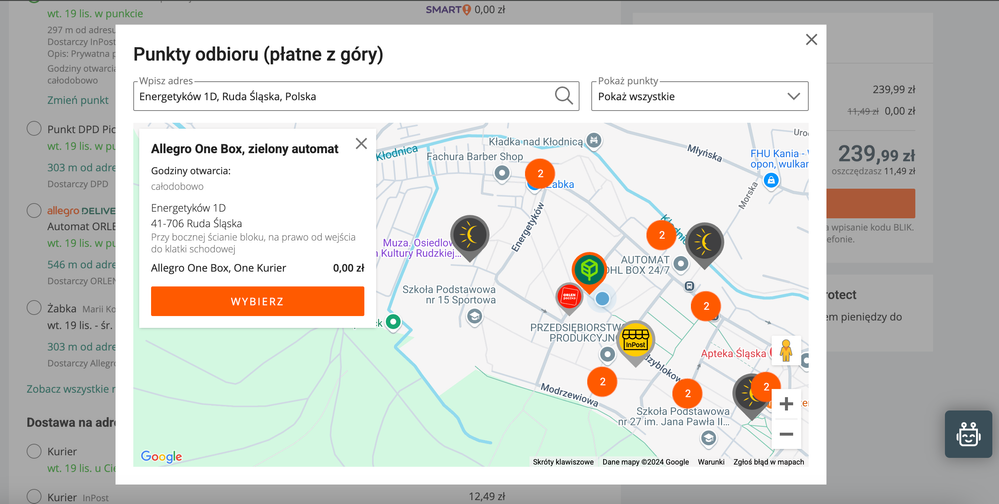This screenshot has height=504, width=999.
Task: Select the first Kurier delivery radio button
Action: point(34,451)
